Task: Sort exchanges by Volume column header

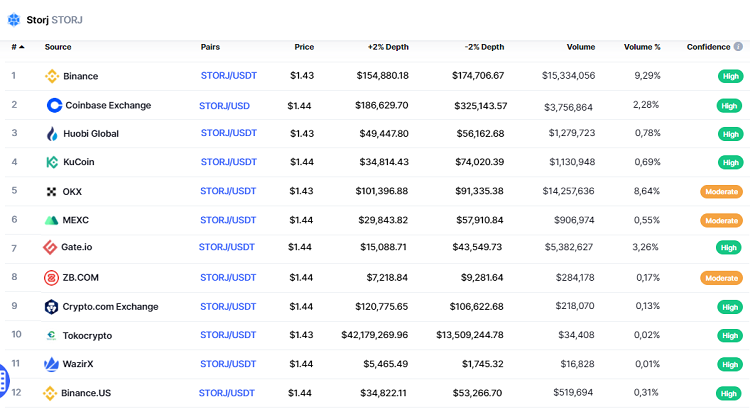Action: coord(580,47)
